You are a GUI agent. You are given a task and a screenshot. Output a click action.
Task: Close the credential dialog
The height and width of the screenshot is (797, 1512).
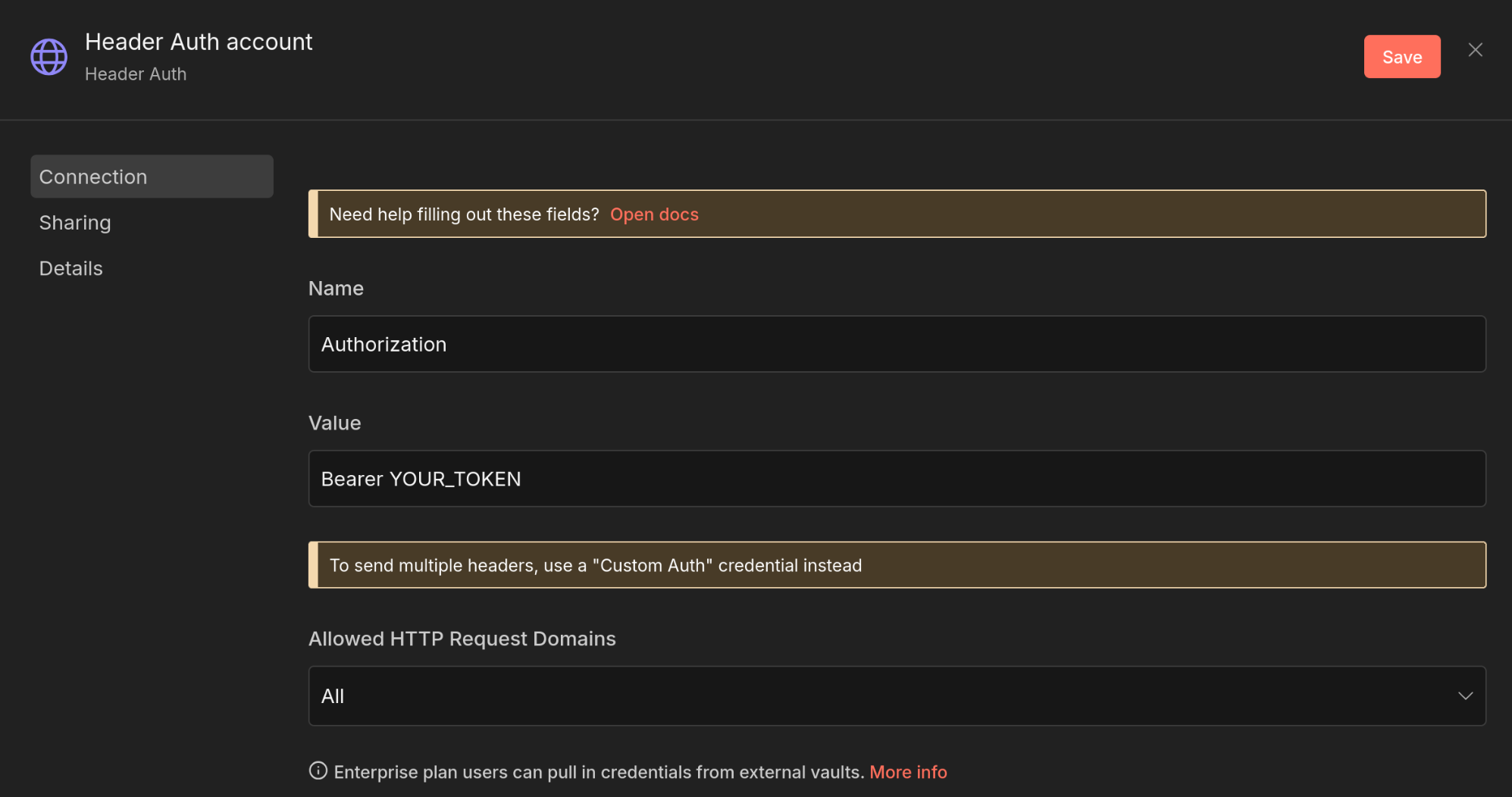(x=1475, y=50)
